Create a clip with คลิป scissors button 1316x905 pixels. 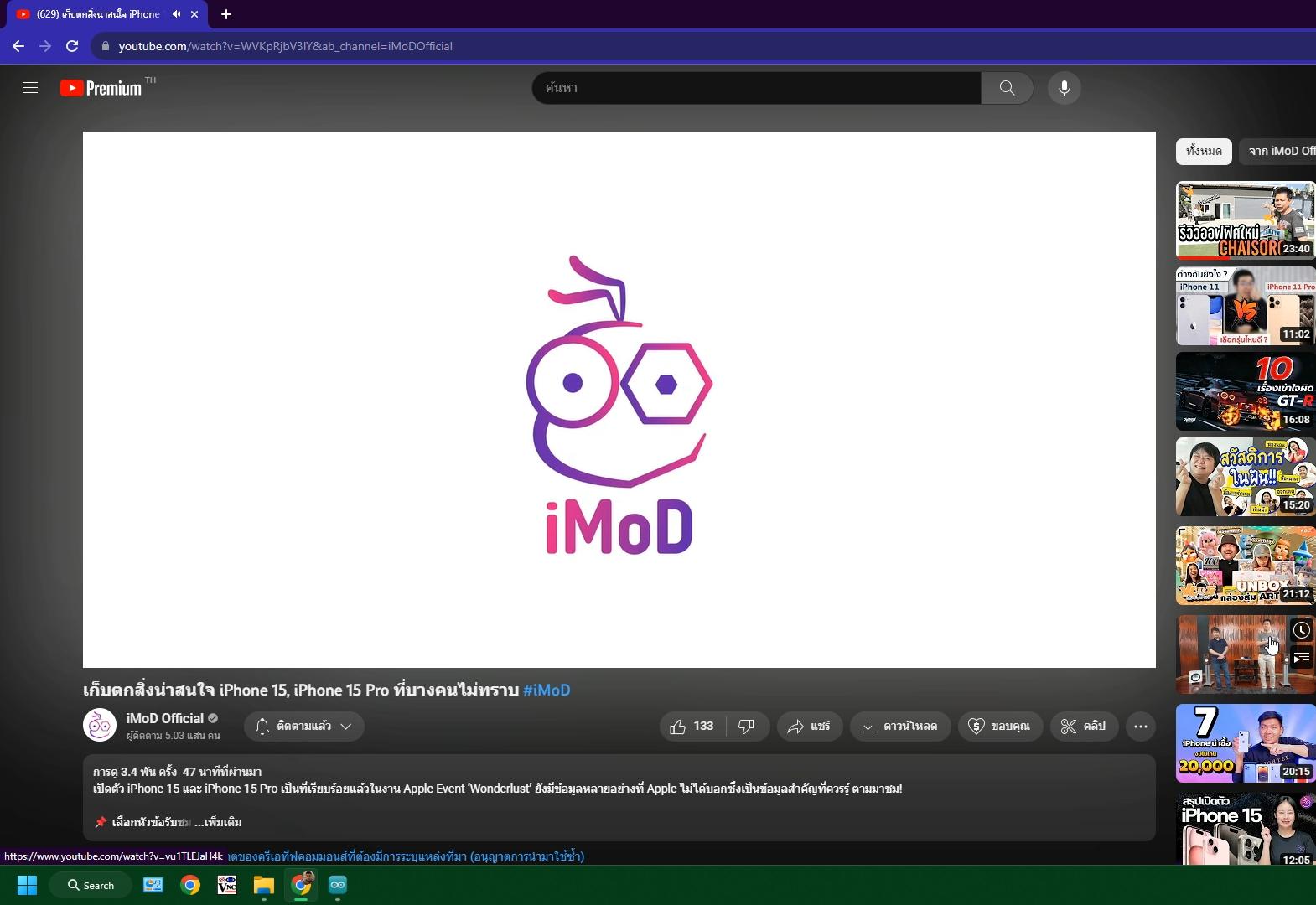[1084, 727]
